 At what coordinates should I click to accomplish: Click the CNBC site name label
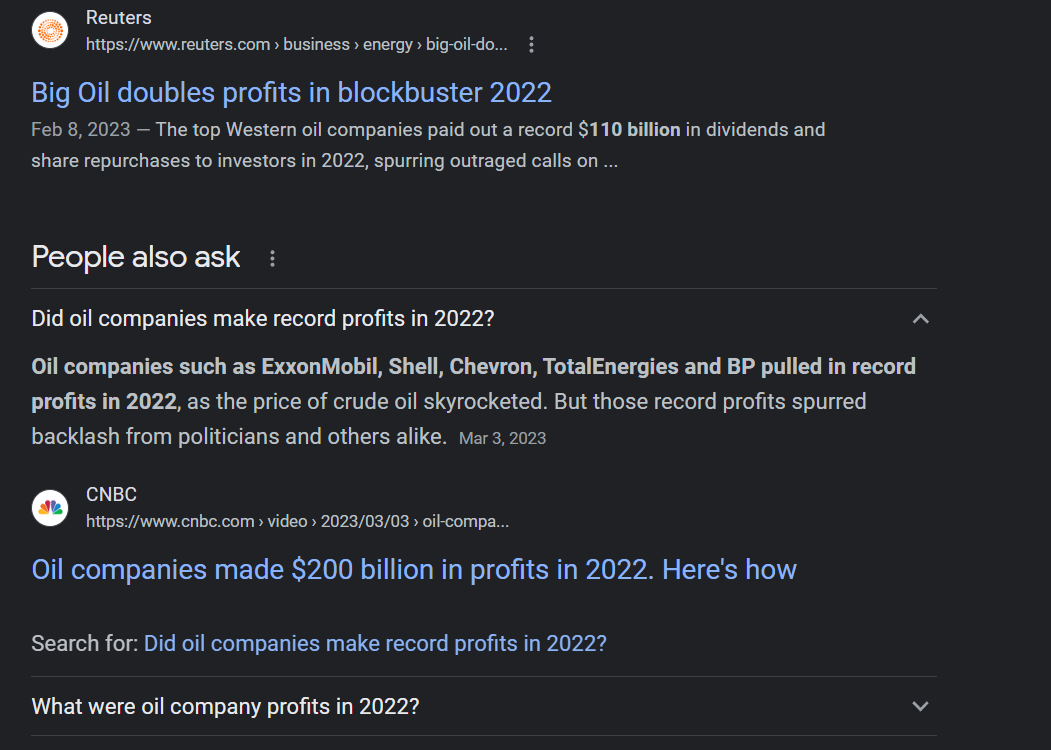click(x=111, y=494)
